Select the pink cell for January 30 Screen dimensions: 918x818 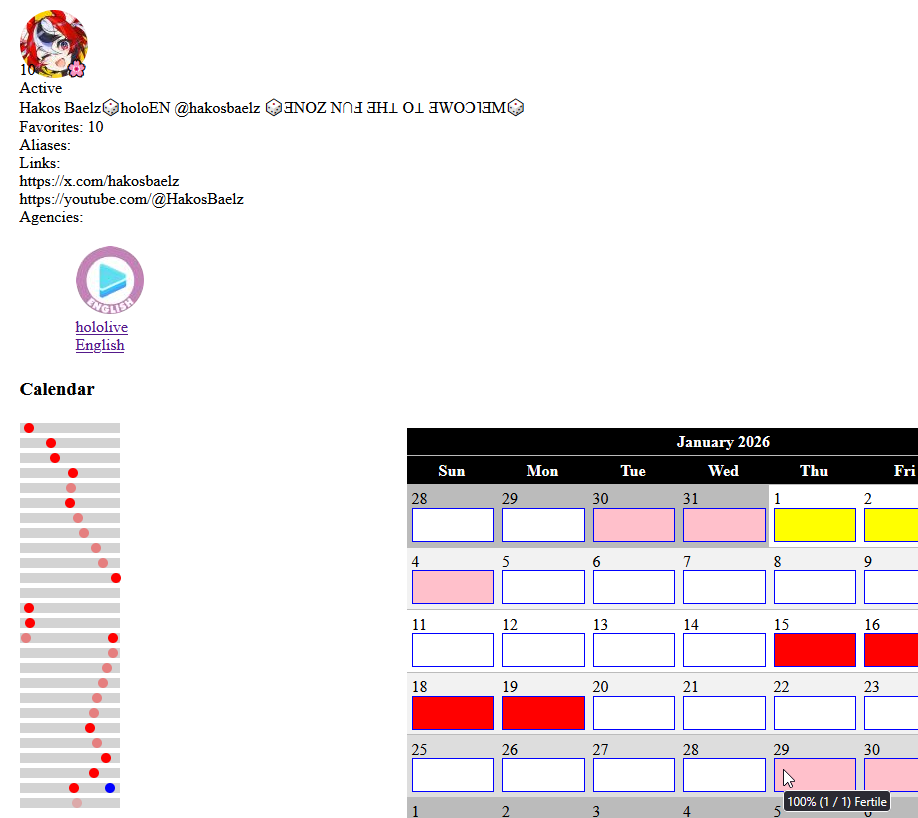coord(891,775)
